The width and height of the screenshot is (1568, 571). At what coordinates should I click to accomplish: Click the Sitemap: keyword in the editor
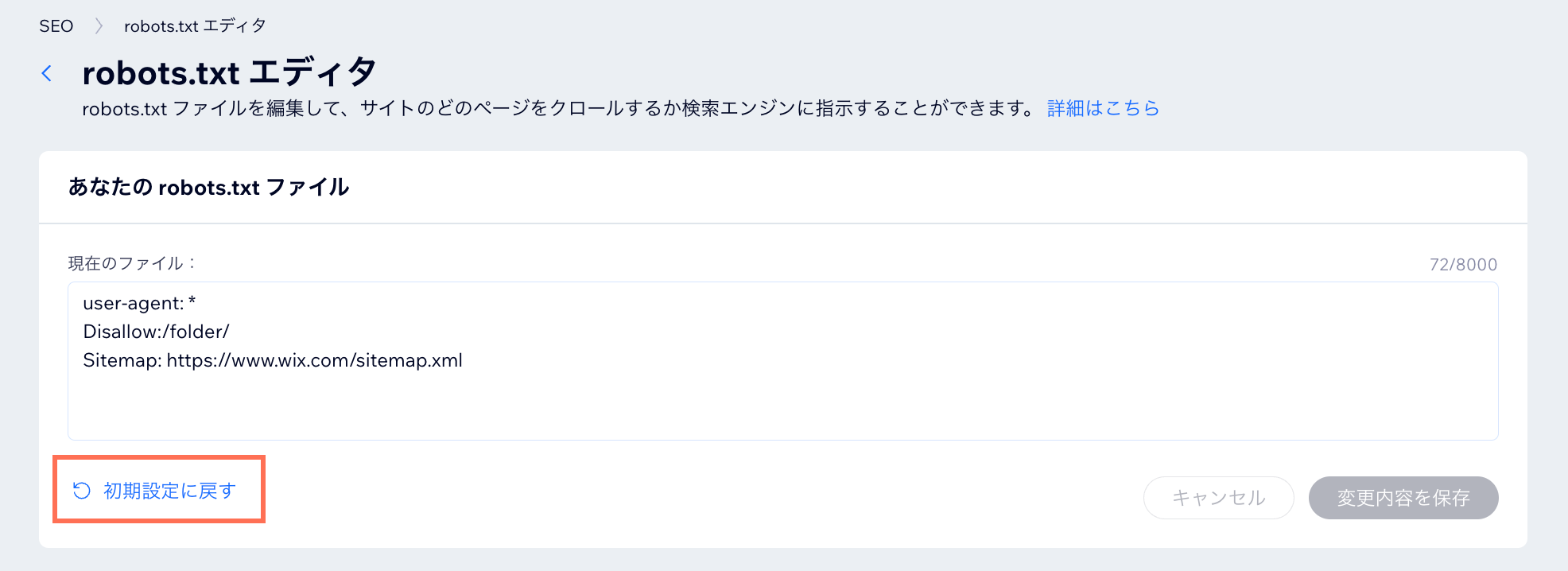click(122, 360)
